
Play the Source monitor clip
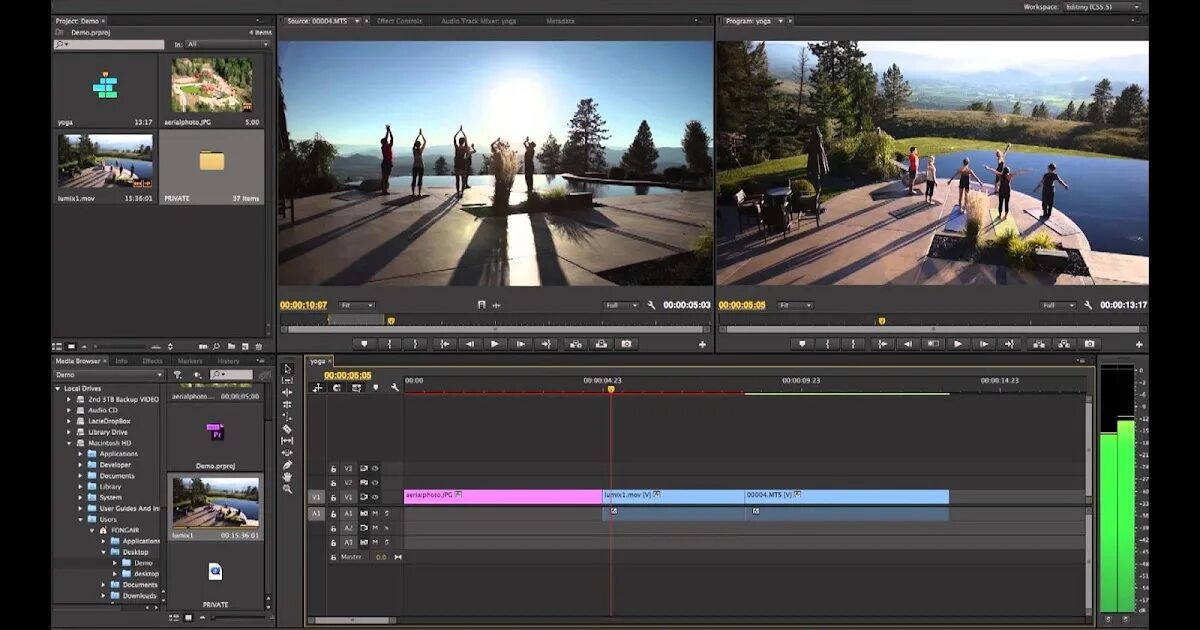coord(494,344)
